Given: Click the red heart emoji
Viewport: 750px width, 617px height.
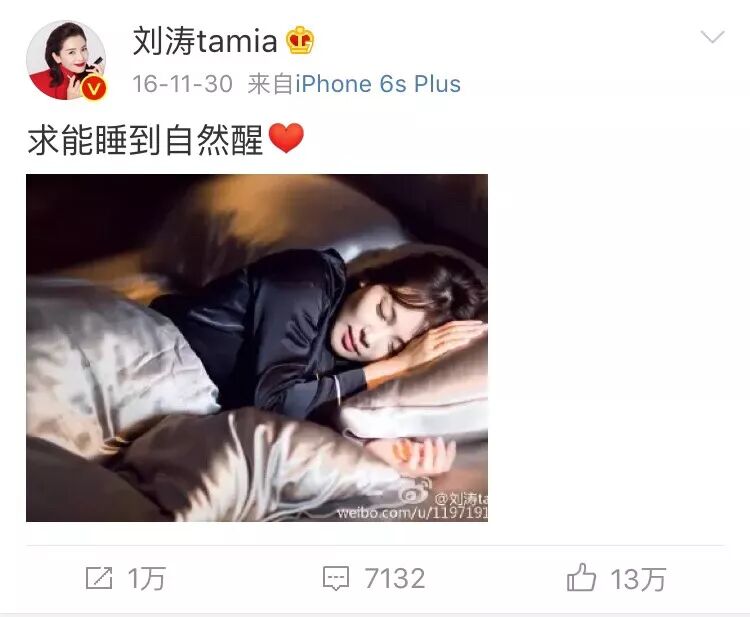Looking at the screenshot, I should click(x=286, y=138).
